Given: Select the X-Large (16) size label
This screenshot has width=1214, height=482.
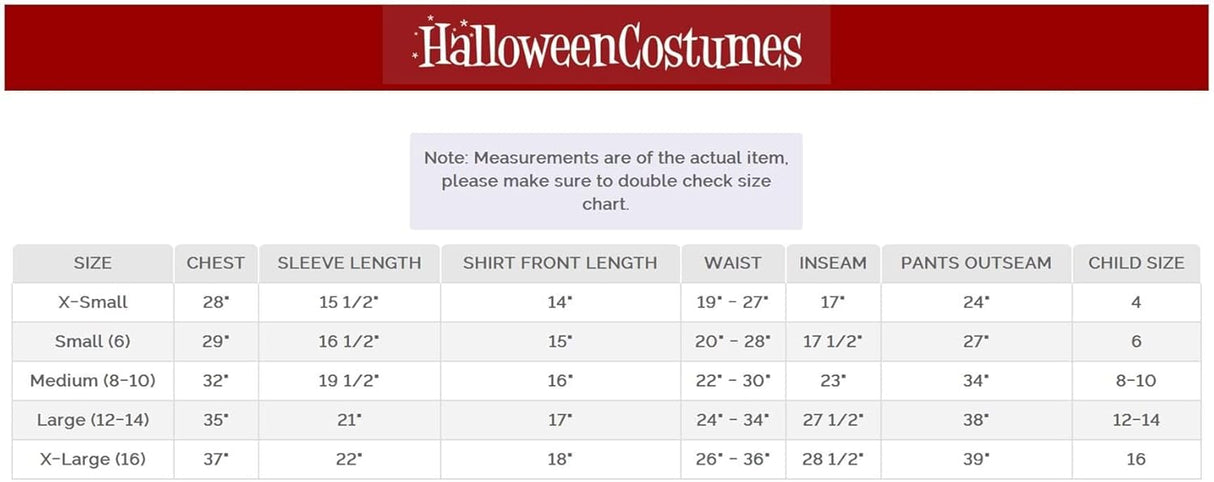Looking at the screenshot, I should point(93,460).
